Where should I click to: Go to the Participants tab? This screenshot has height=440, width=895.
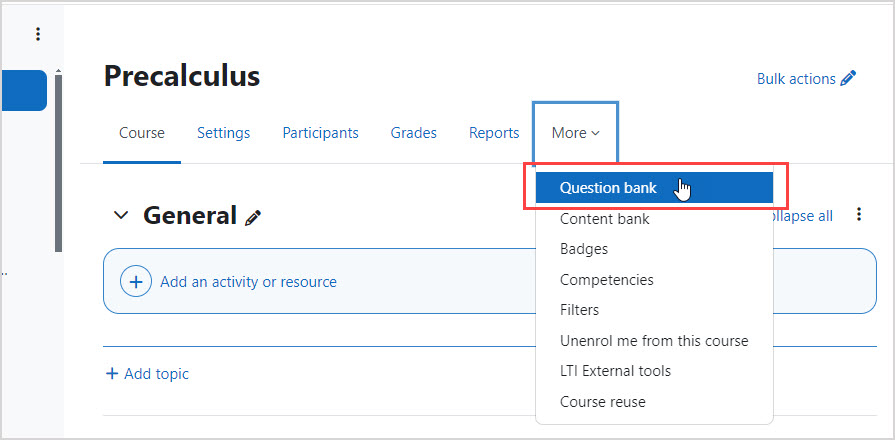tap(320, 133)
